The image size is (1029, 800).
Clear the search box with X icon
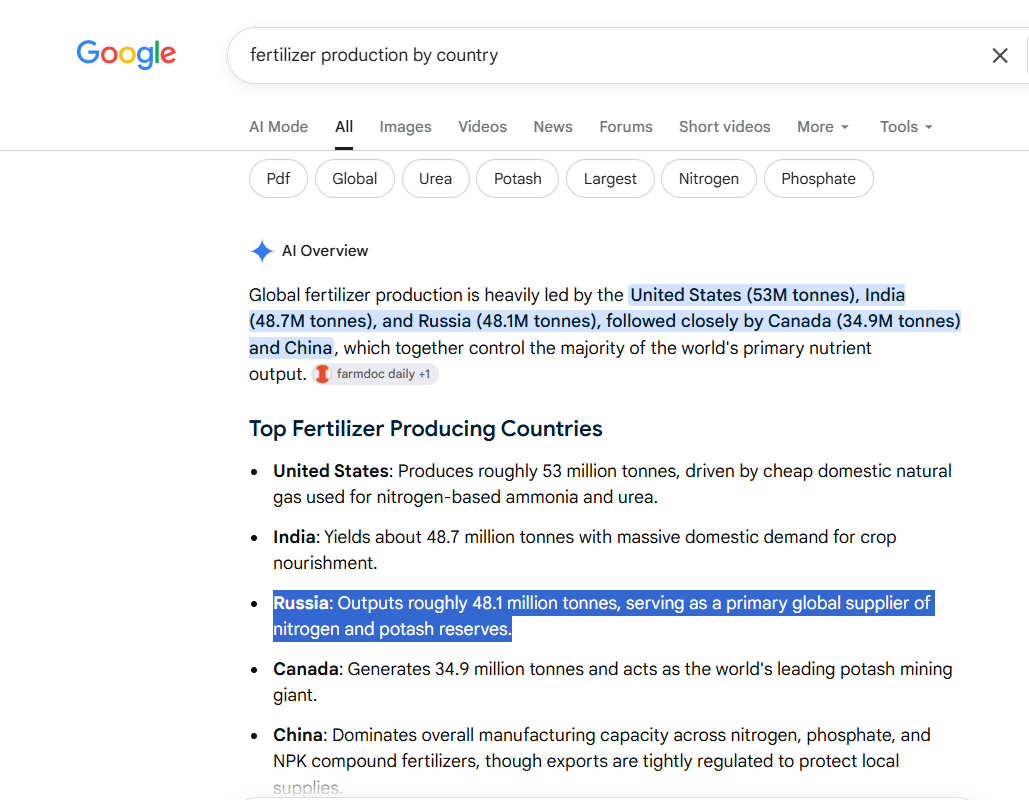[x=999, y=56]
